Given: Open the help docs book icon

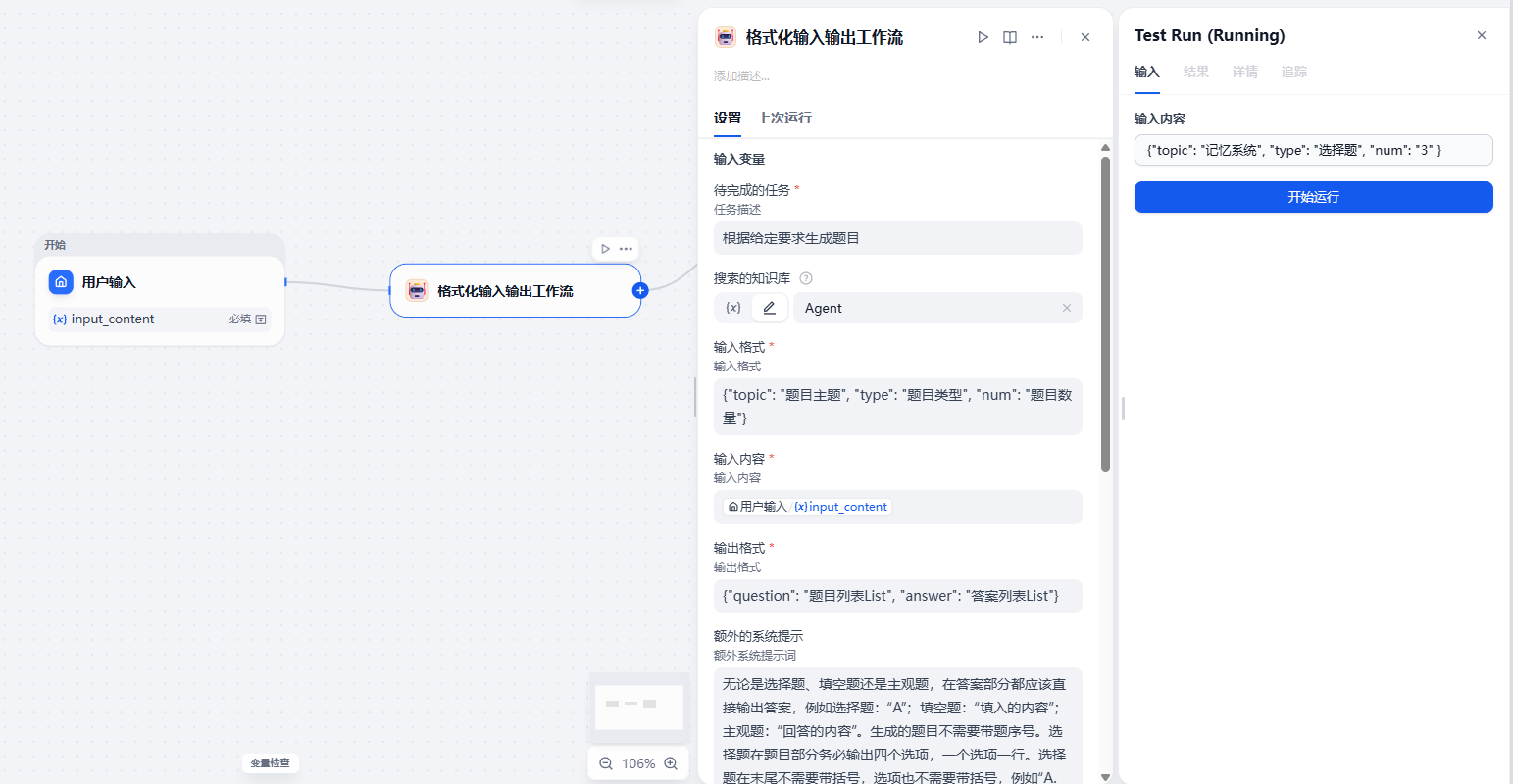Looking at the screenshot, I should pos(1010,37).
